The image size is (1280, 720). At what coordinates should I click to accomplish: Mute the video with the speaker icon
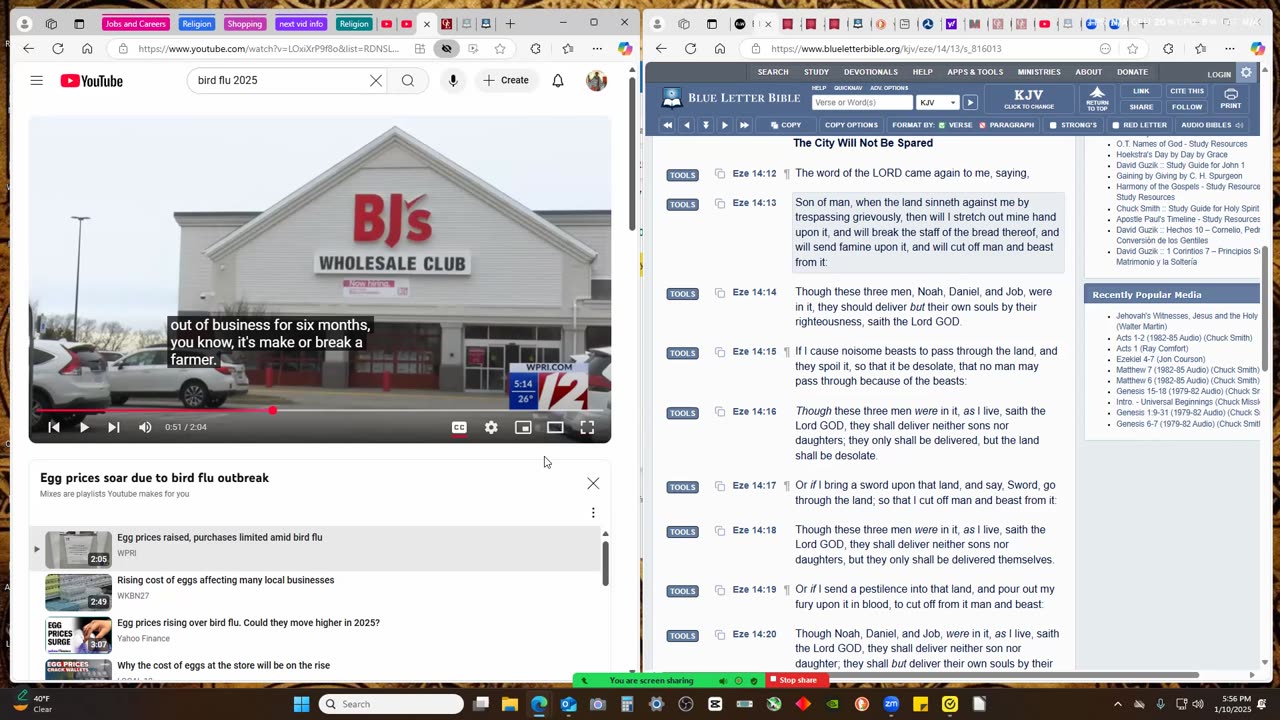tap(145, 427)
